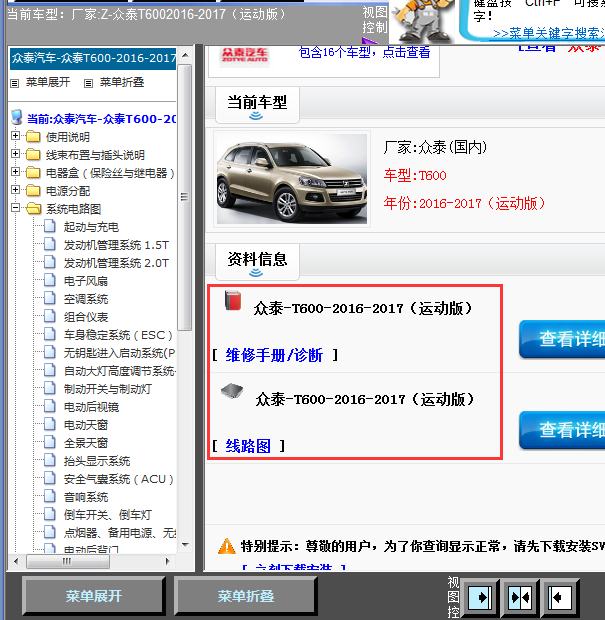Click the page icon beside 电动后视镜
This screenshot has height=620, width=605.
point(49,406)
